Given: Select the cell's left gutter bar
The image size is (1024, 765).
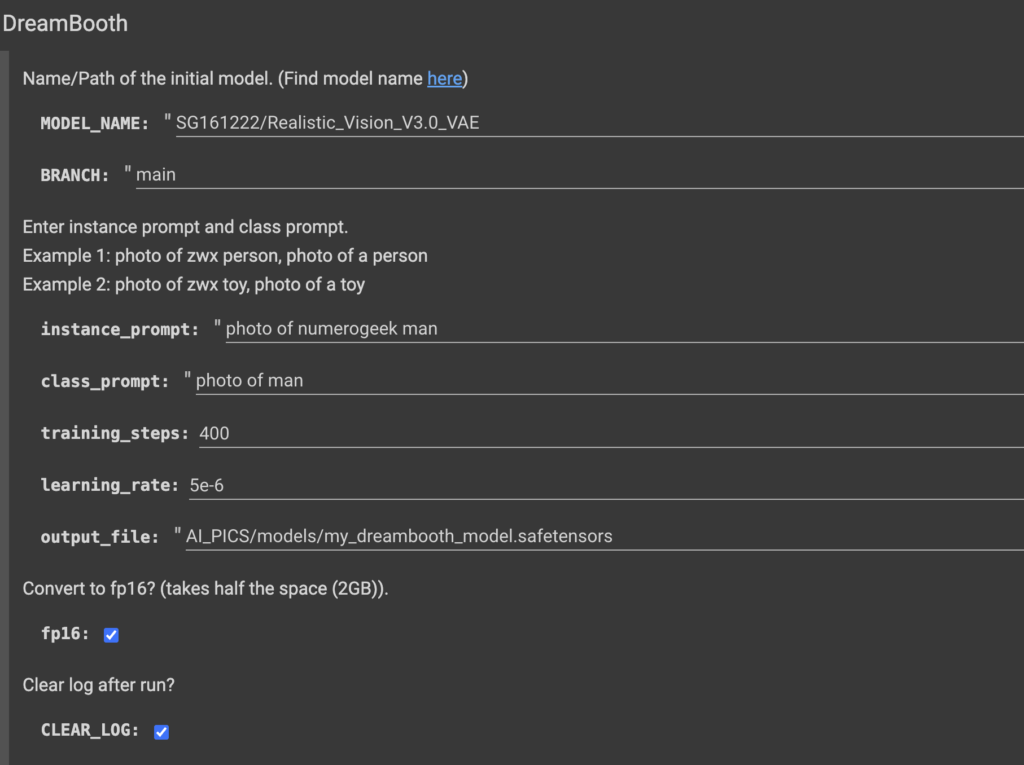Looking at the screenshot, I should pyautogui.click(x=5, y=408).
